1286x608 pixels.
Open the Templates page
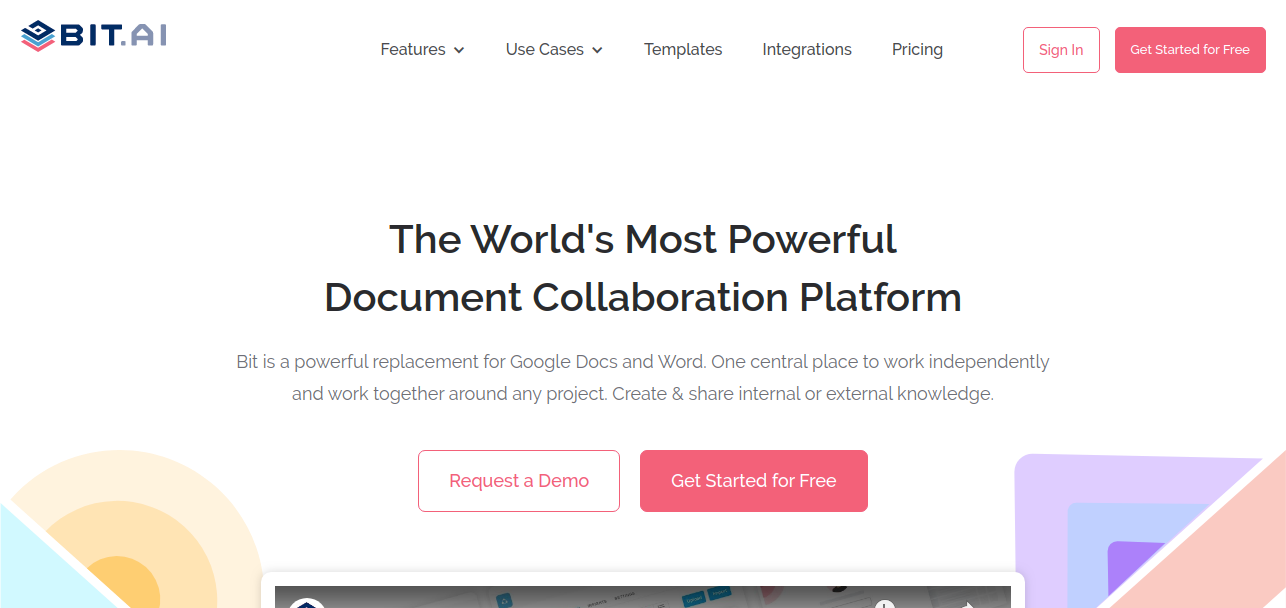683,49
